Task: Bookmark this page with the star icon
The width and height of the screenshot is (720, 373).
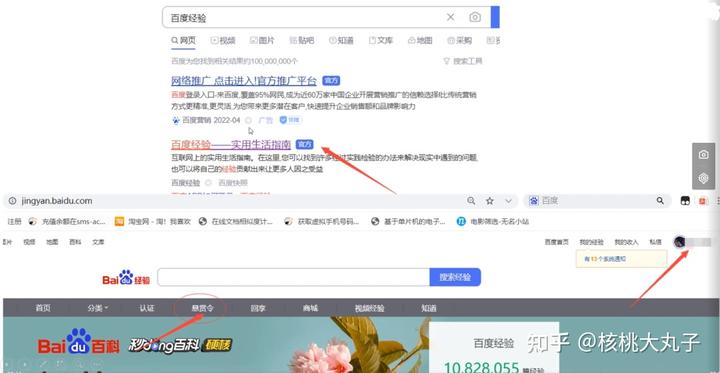Action: (490, 201)
